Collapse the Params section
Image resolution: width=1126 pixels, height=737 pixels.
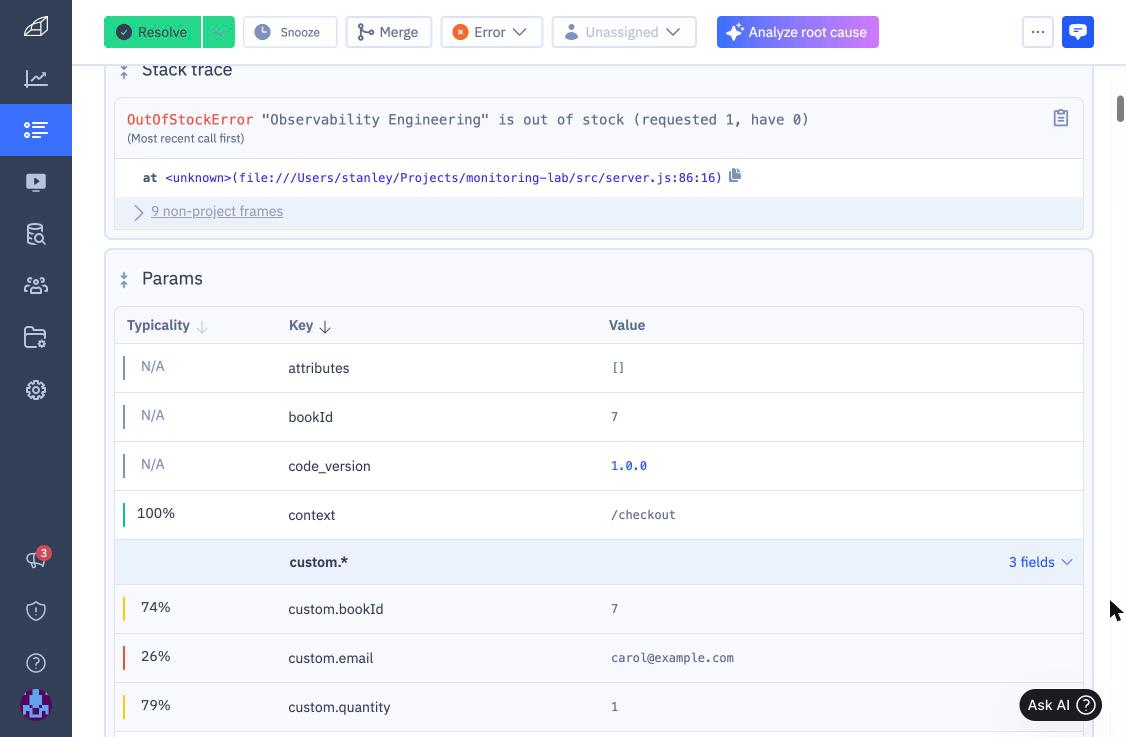[x=124, y=279]
